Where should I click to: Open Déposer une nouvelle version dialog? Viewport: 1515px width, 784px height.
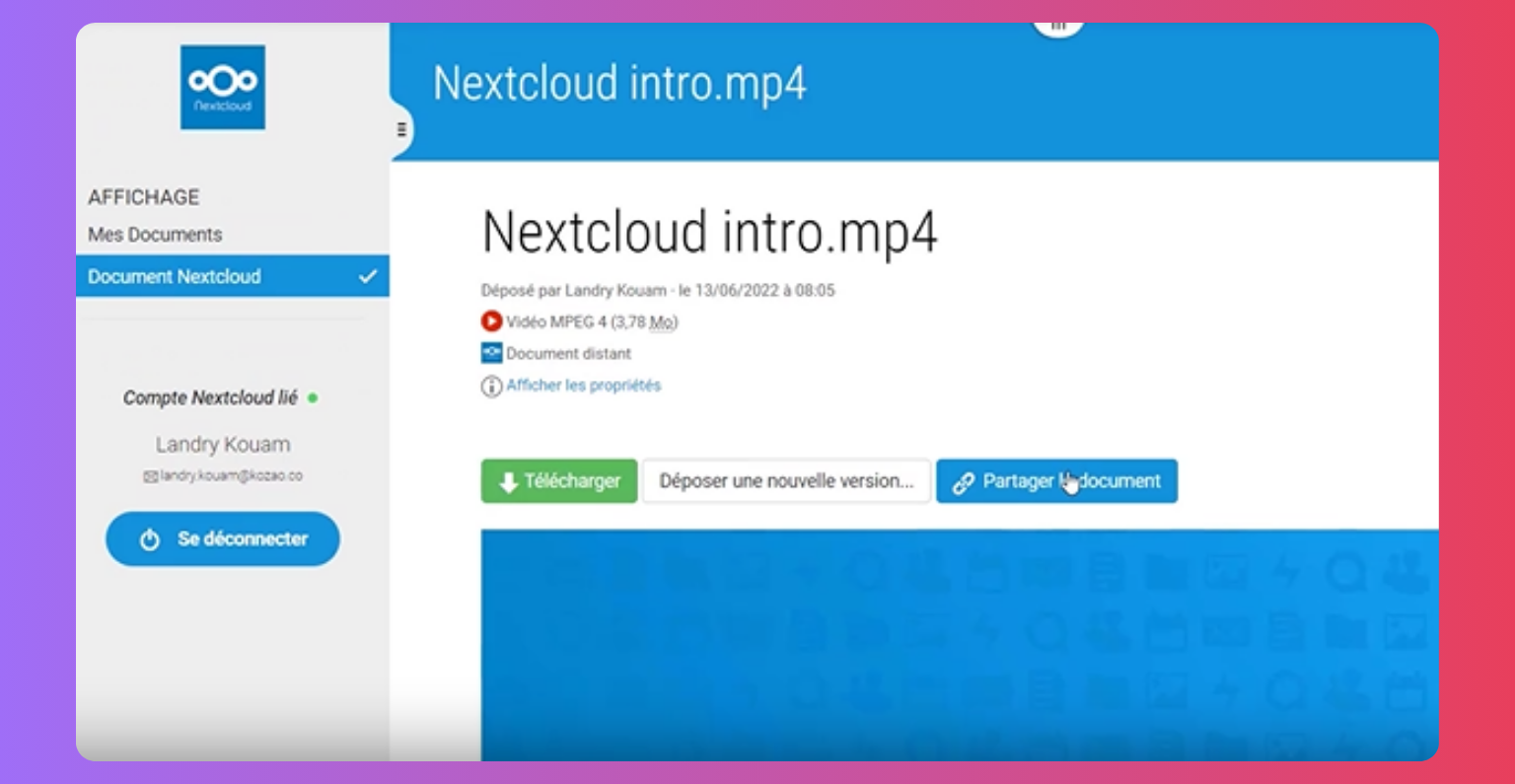click(786, 481)
